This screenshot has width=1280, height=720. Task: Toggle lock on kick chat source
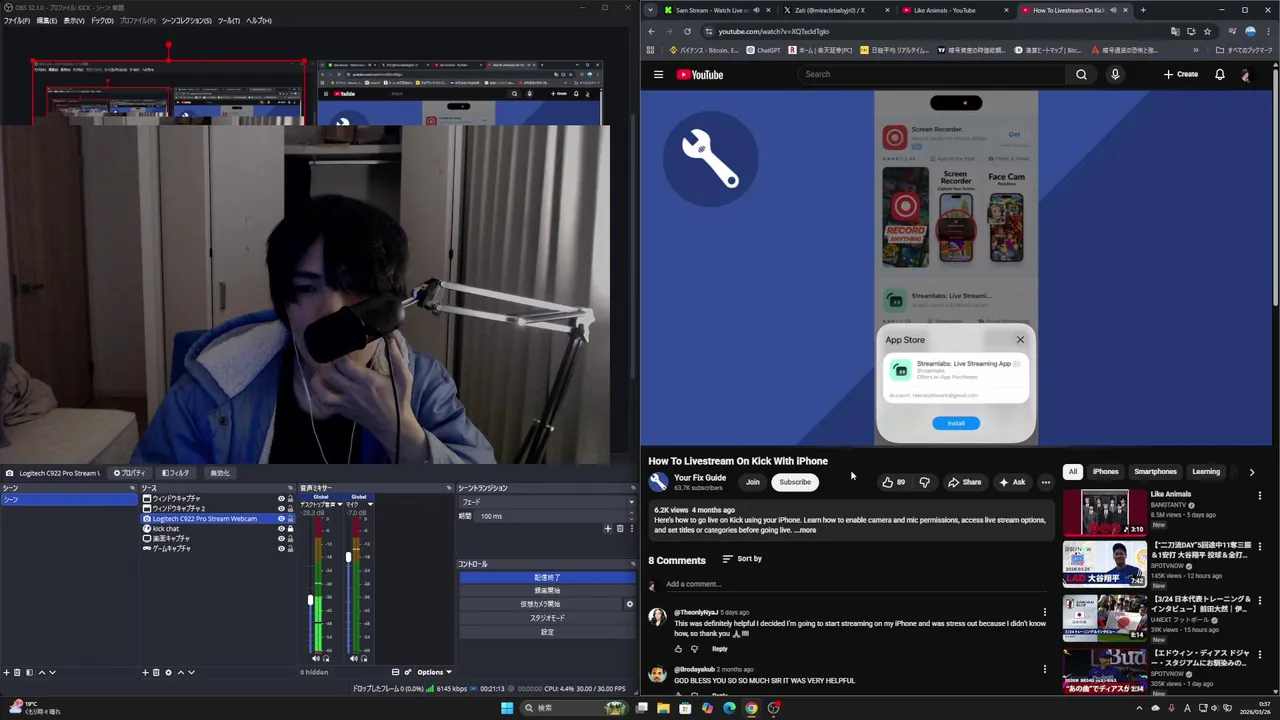click(x=290, y=528)
